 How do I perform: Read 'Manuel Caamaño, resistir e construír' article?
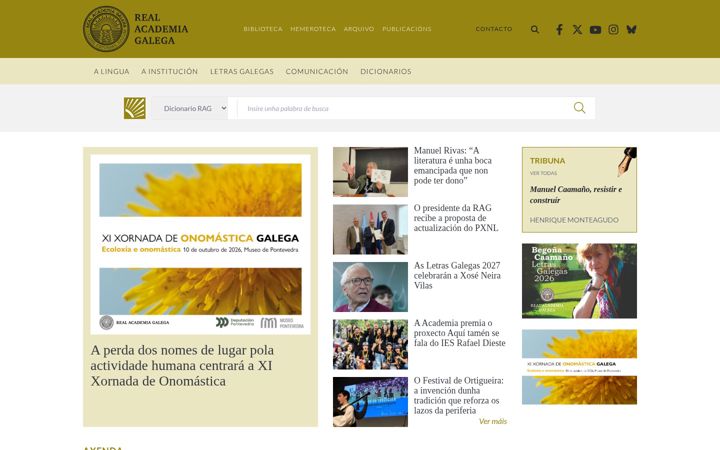(x=576, y=195)
